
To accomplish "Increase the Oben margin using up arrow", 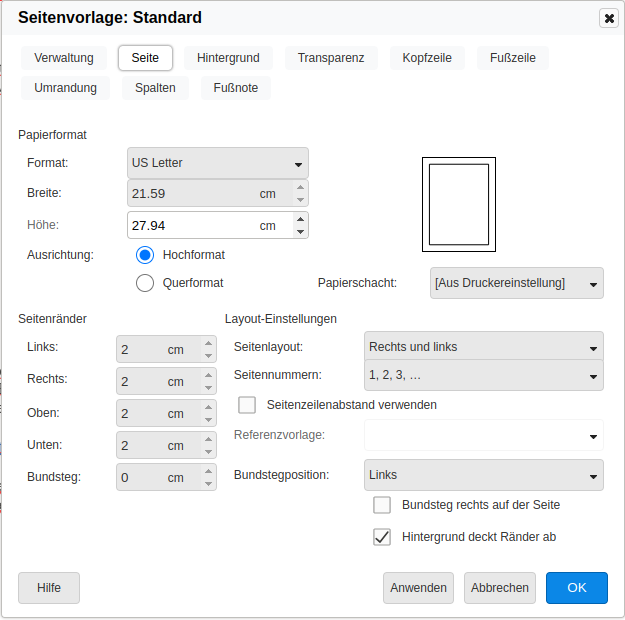I will click(208, 407).
